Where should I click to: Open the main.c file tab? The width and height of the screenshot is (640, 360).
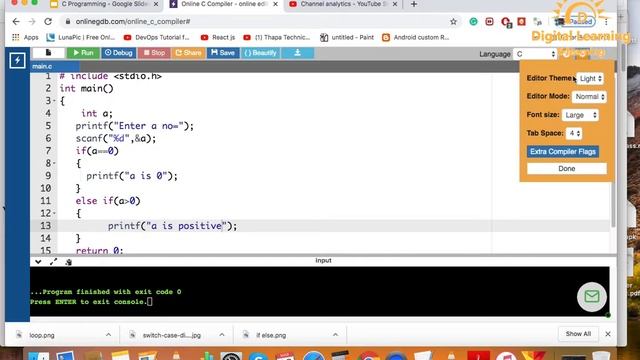[42, 66]
